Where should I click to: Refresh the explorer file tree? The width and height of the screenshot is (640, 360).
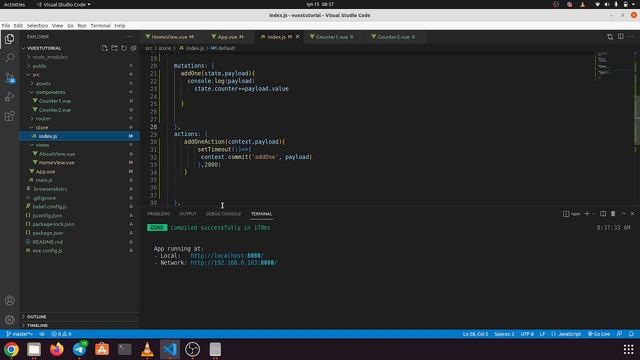pyautogui.click(x=124, y=48)
